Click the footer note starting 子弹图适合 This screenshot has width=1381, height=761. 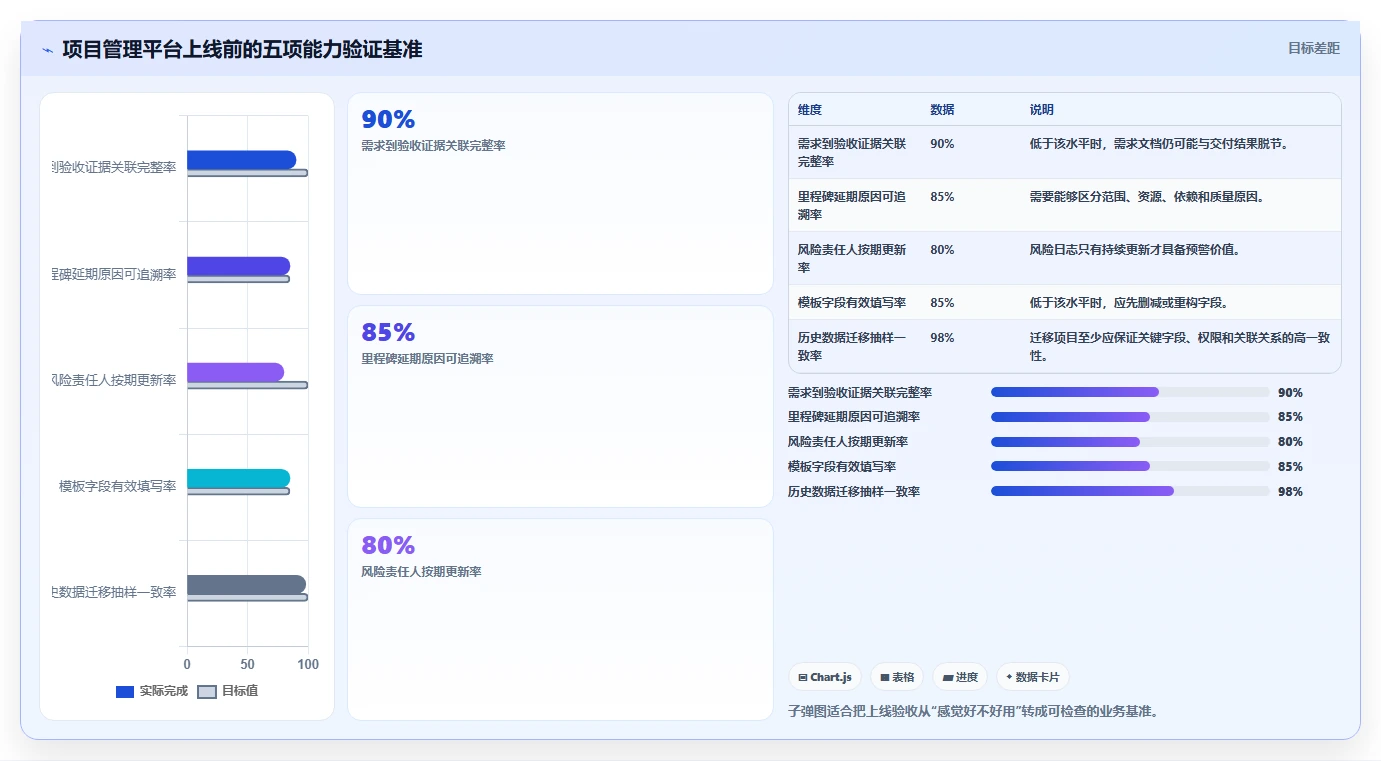tap(973, 712)
